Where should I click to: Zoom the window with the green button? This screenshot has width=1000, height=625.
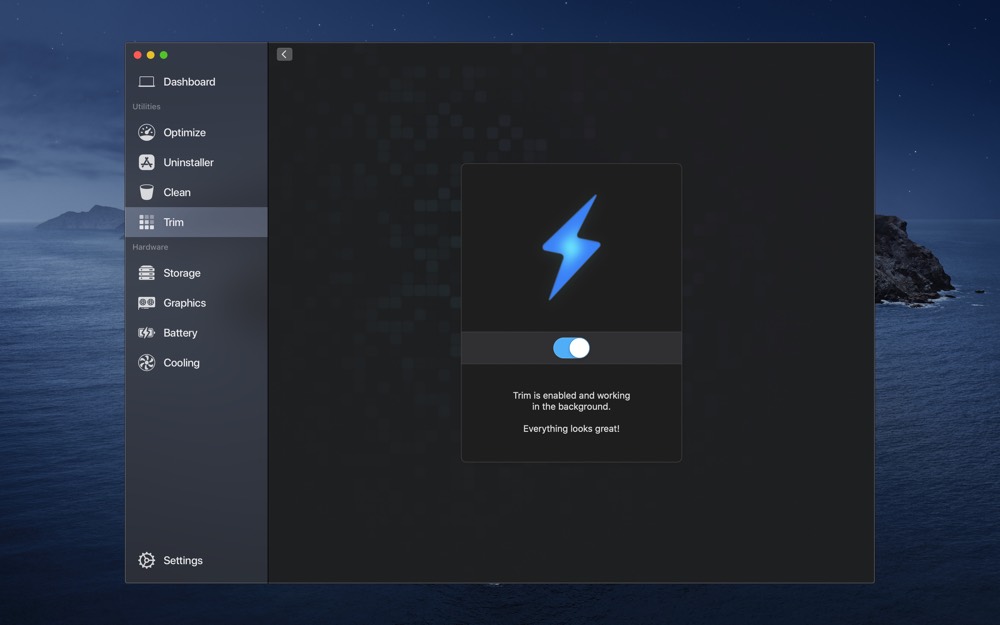(164, 55)
